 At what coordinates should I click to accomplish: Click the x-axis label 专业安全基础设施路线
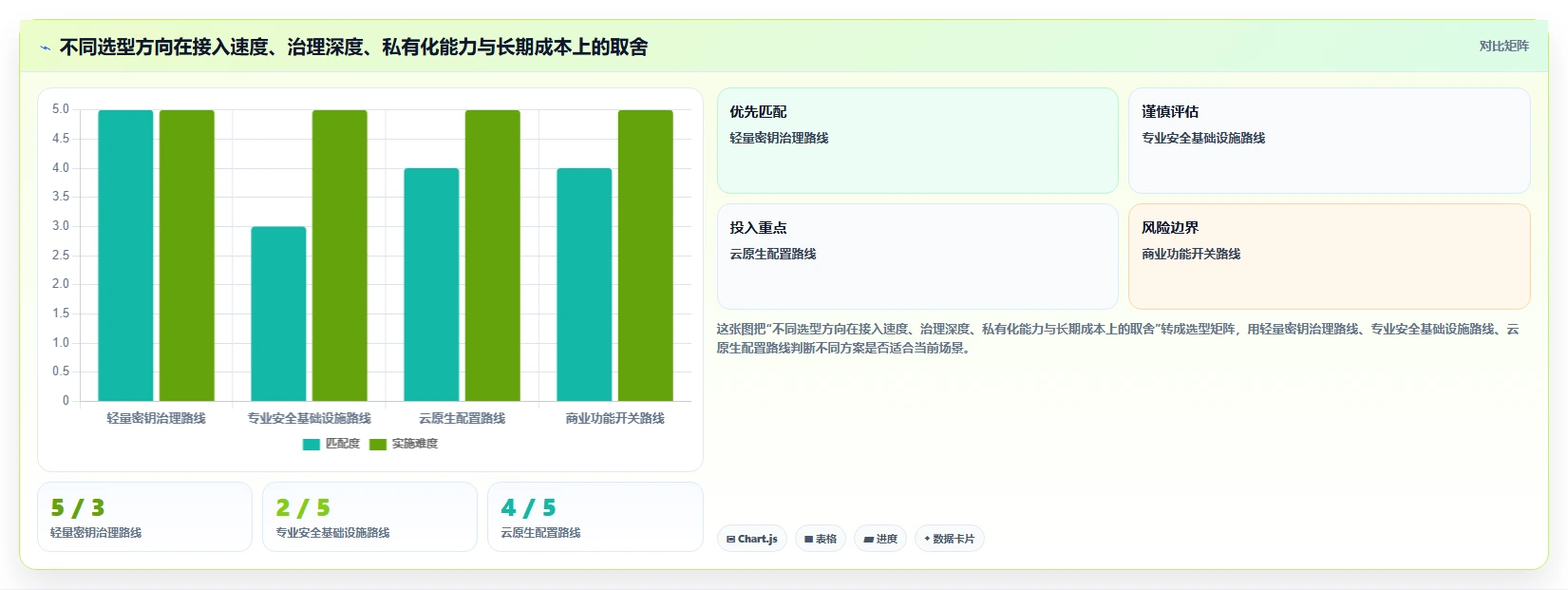click(310, 418)
